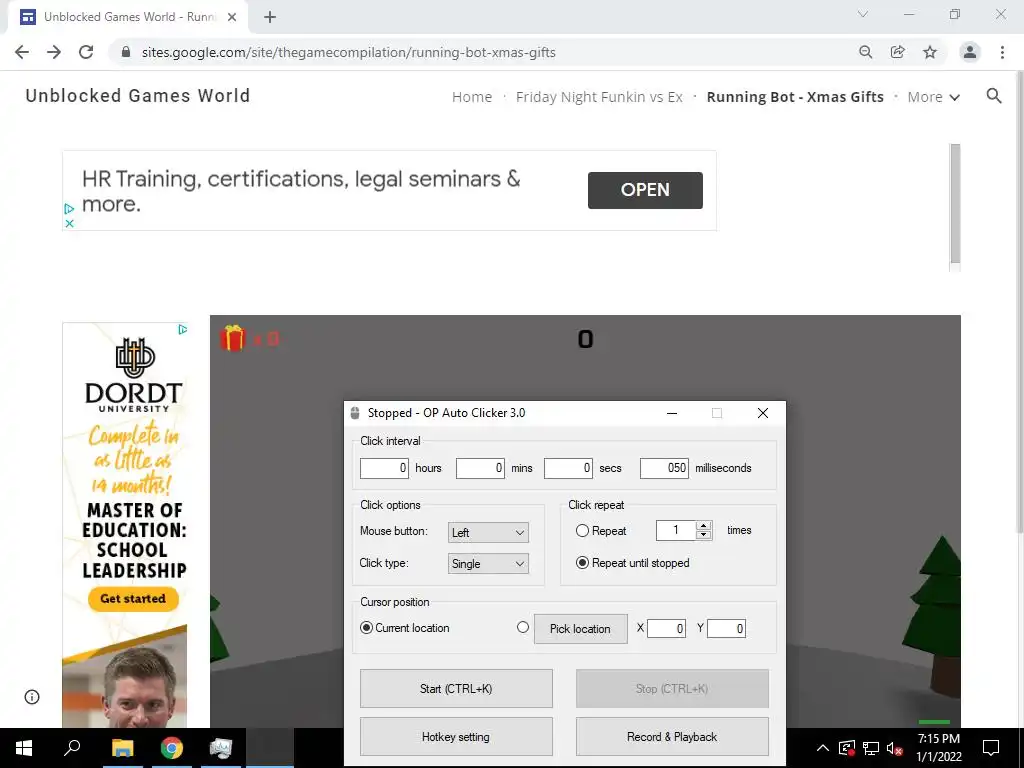The width and height of the screenshot is (1024, 768).
Task: Open Running Bot - Xmas Gifts nav item
Action: 795,97
